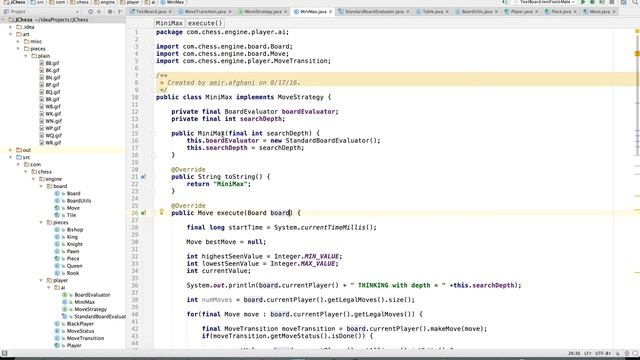Switch to the BoardUtils.java tab
Screen dimensions: 640x360
(x=476, y=12)
